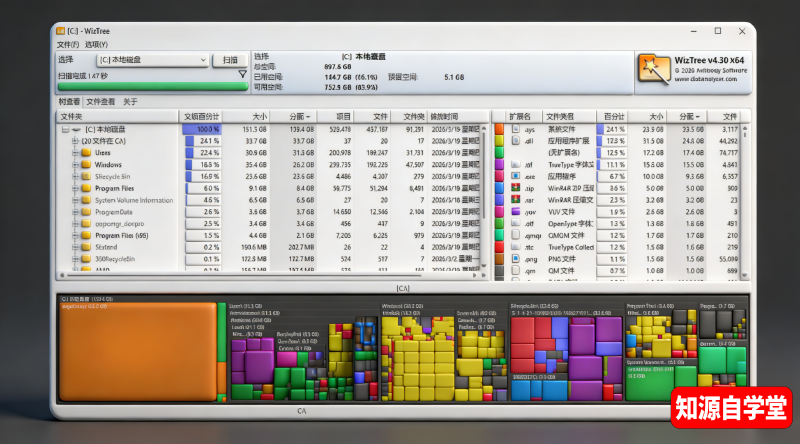Click the WizTree title bar app icon
The width and height of the screenshot is (800, 444).
point(61,31)
